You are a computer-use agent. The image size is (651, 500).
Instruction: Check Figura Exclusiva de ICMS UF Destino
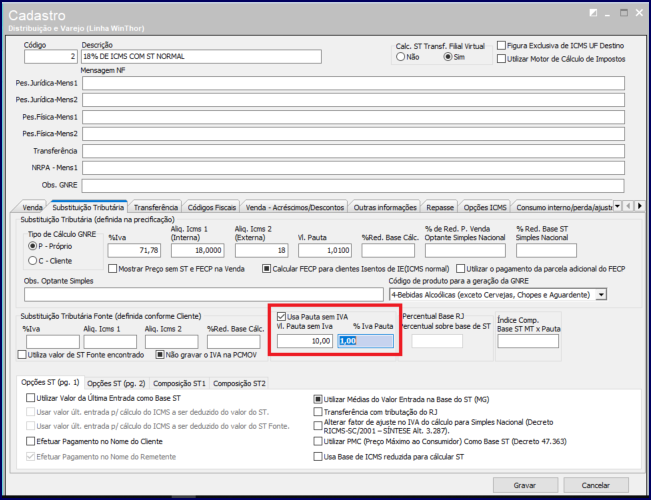click(x=502, y=45)
